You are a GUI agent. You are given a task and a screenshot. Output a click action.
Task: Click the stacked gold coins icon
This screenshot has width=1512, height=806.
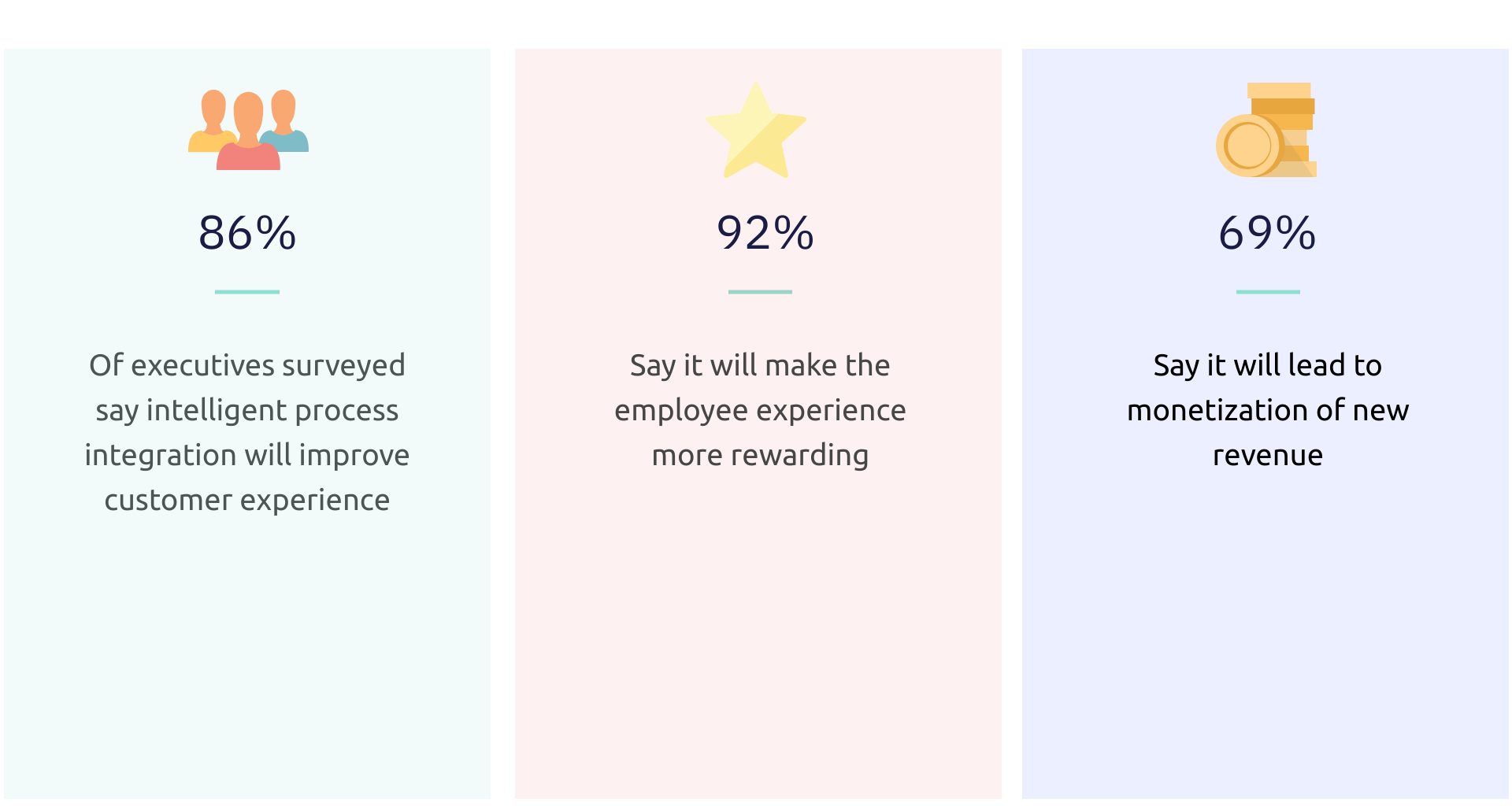tap(1266, 130)
